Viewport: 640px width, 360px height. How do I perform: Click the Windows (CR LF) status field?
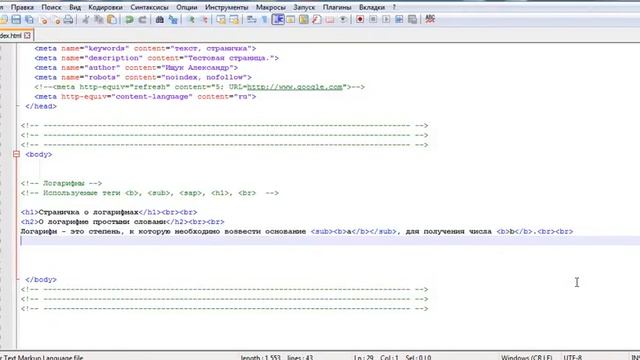(x=527, y=357)
